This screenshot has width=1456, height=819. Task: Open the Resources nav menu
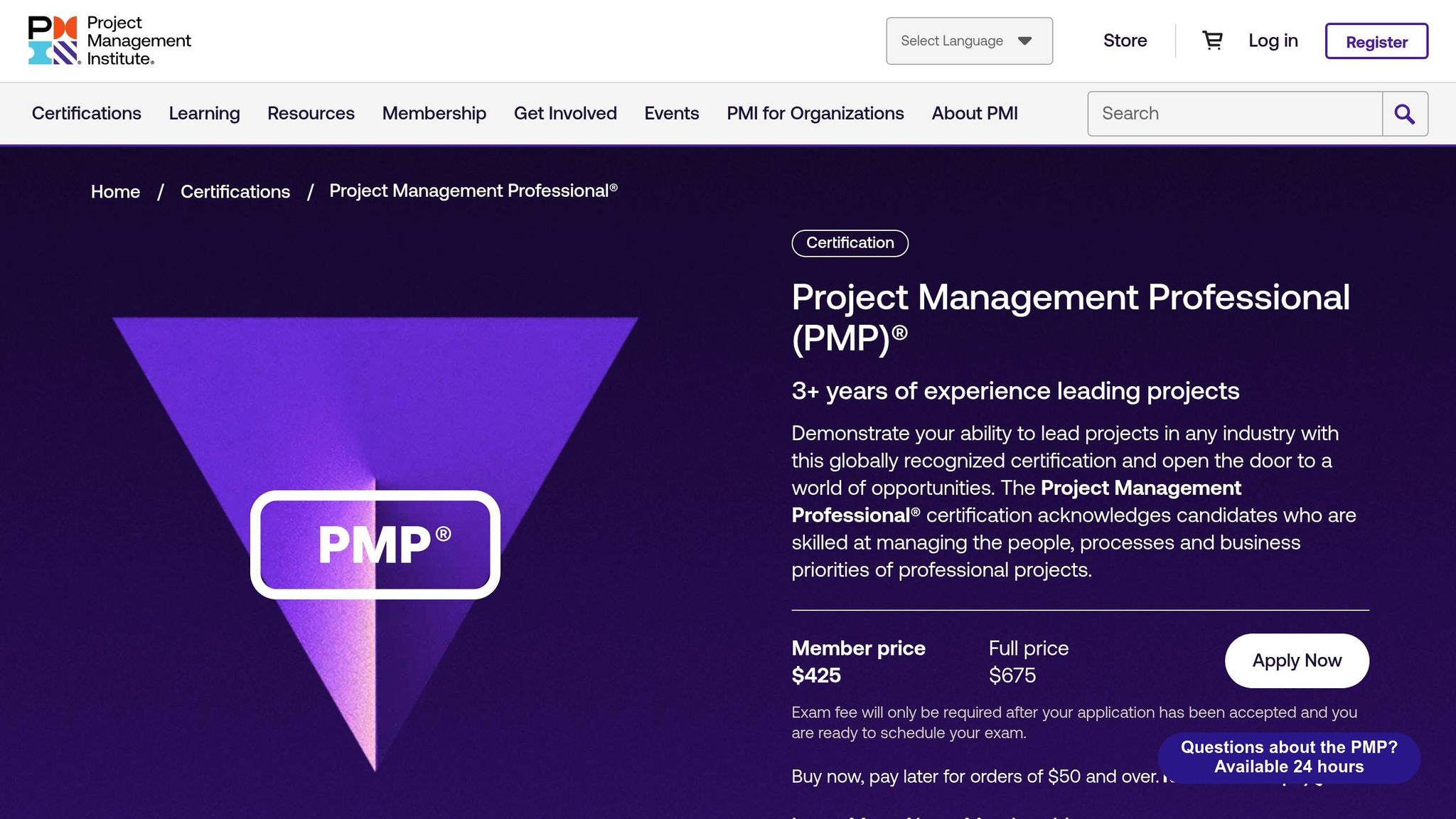coord(311,113)
